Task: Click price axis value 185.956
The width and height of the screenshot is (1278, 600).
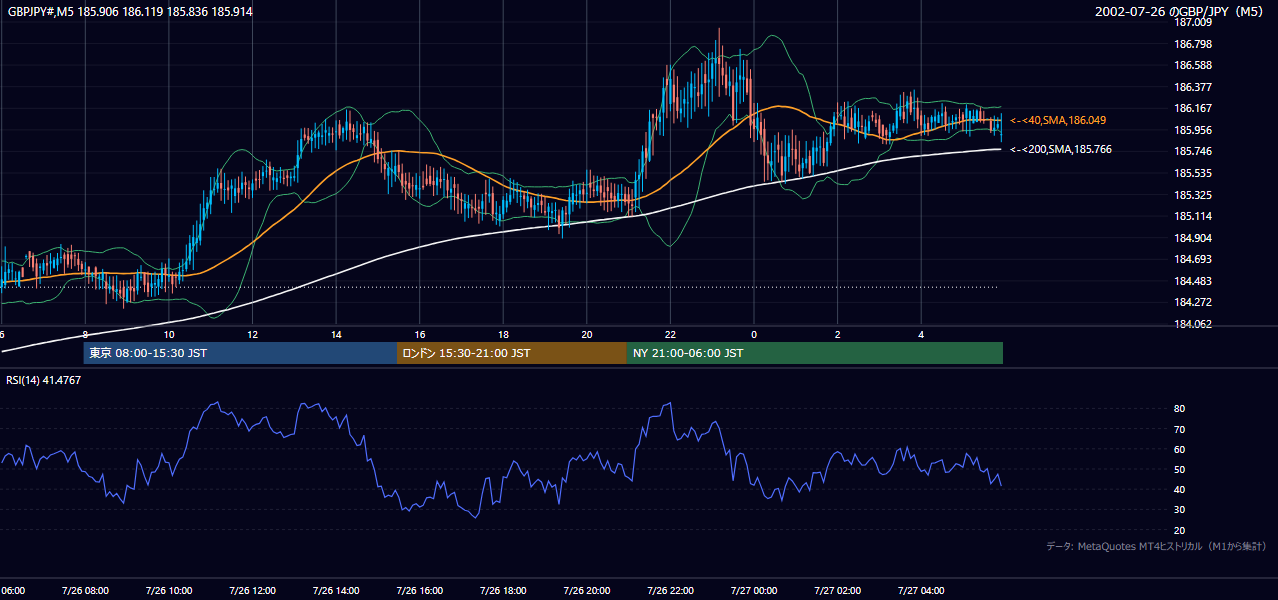Action: coord(1194,130)
